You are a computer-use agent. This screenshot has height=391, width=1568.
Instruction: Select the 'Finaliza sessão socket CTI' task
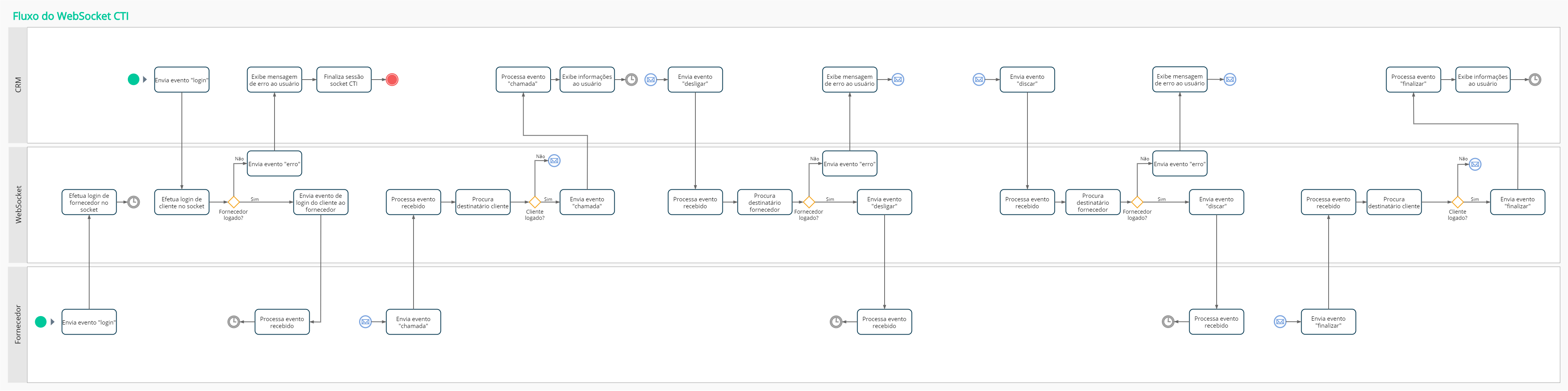coord(343,80)
